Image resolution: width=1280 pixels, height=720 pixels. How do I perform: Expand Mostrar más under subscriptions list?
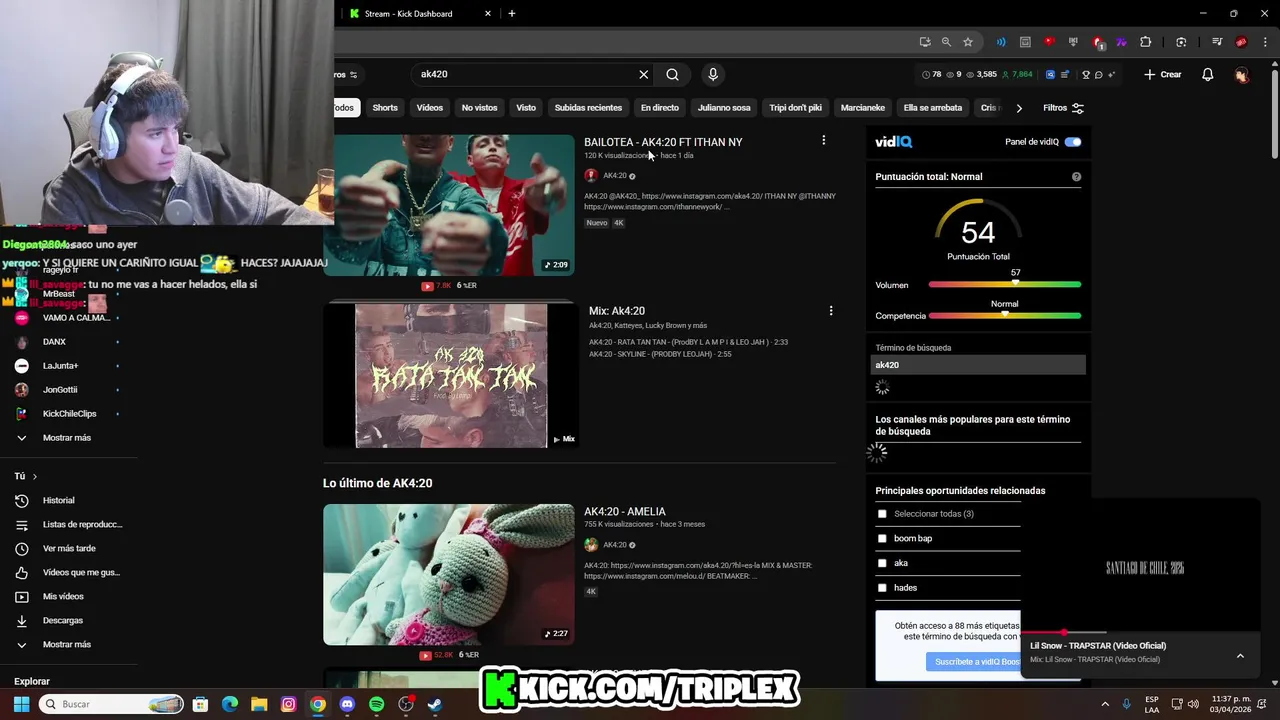tap(68, 437)
